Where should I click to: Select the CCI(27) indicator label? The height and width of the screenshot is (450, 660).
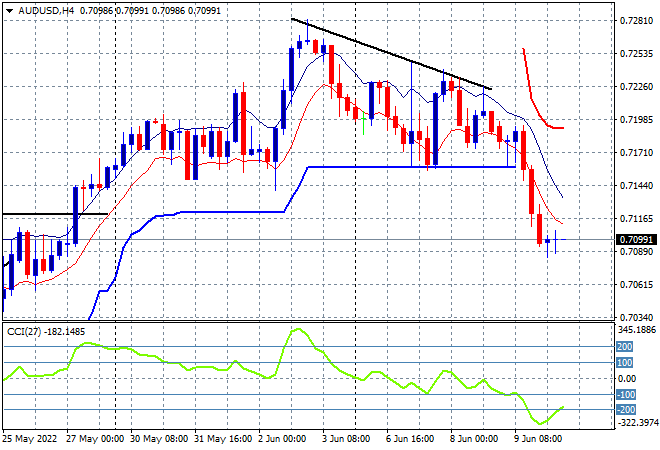pyautogui.click(x=24, y=332)
